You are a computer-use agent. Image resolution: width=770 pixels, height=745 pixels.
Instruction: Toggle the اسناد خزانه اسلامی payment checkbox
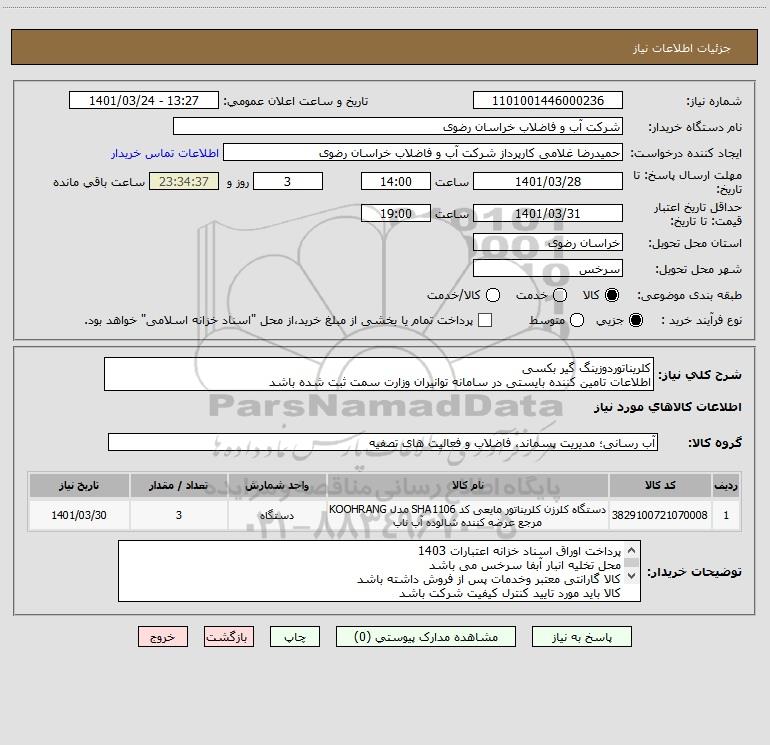point(485,320)
